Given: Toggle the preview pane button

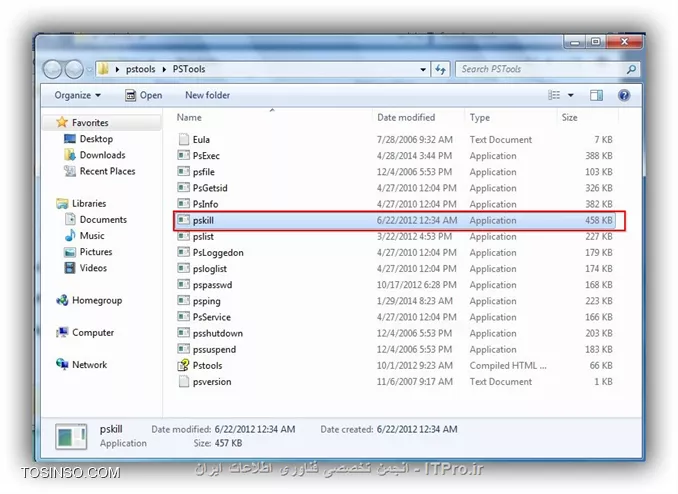Looking at the screenshot, I should point(596,95).
